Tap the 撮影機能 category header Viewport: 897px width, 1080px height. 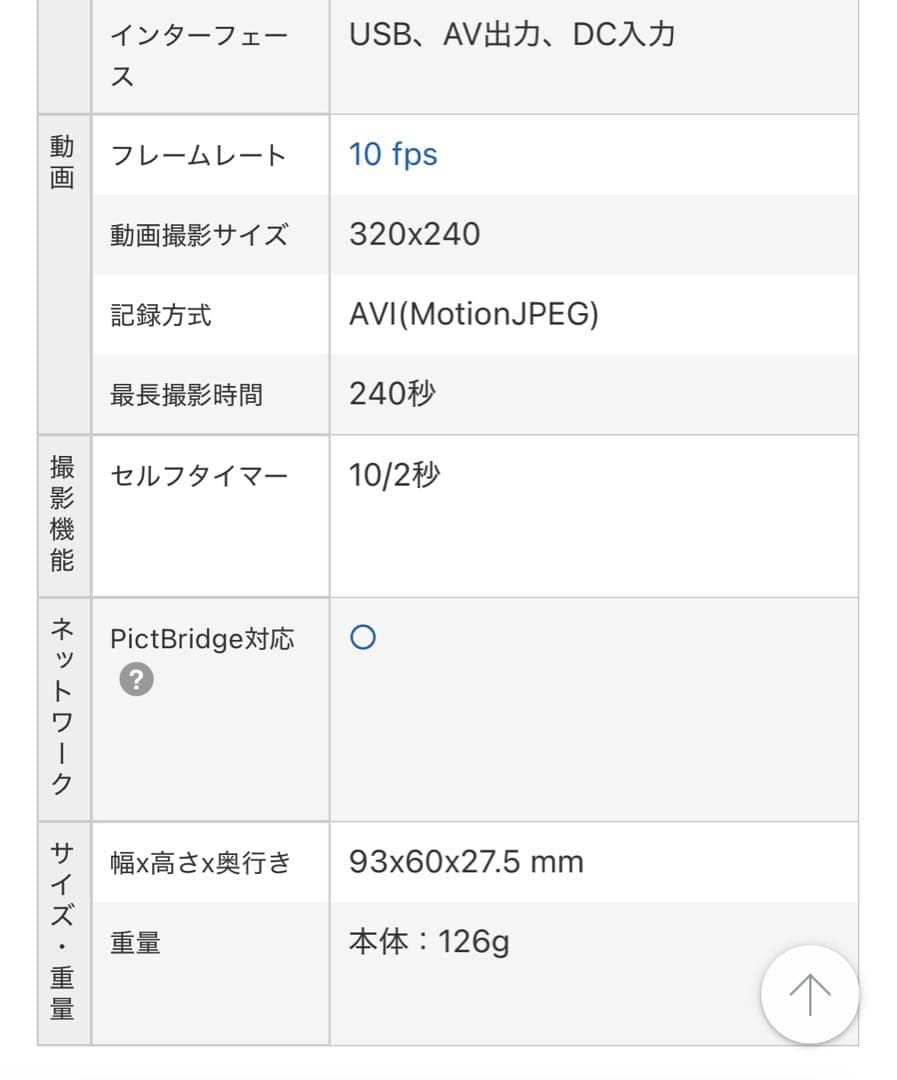click(x=63, y=514)
